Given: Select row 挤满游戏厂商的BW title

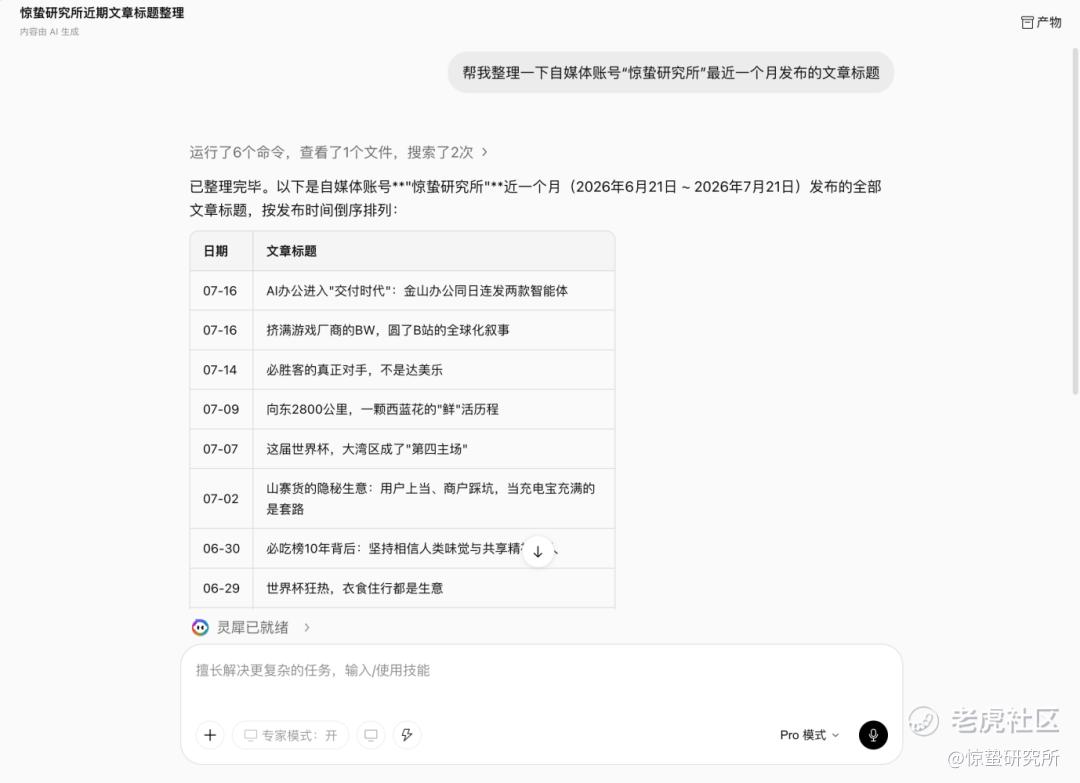Looking at the screenshot, I should coord(388,330).
